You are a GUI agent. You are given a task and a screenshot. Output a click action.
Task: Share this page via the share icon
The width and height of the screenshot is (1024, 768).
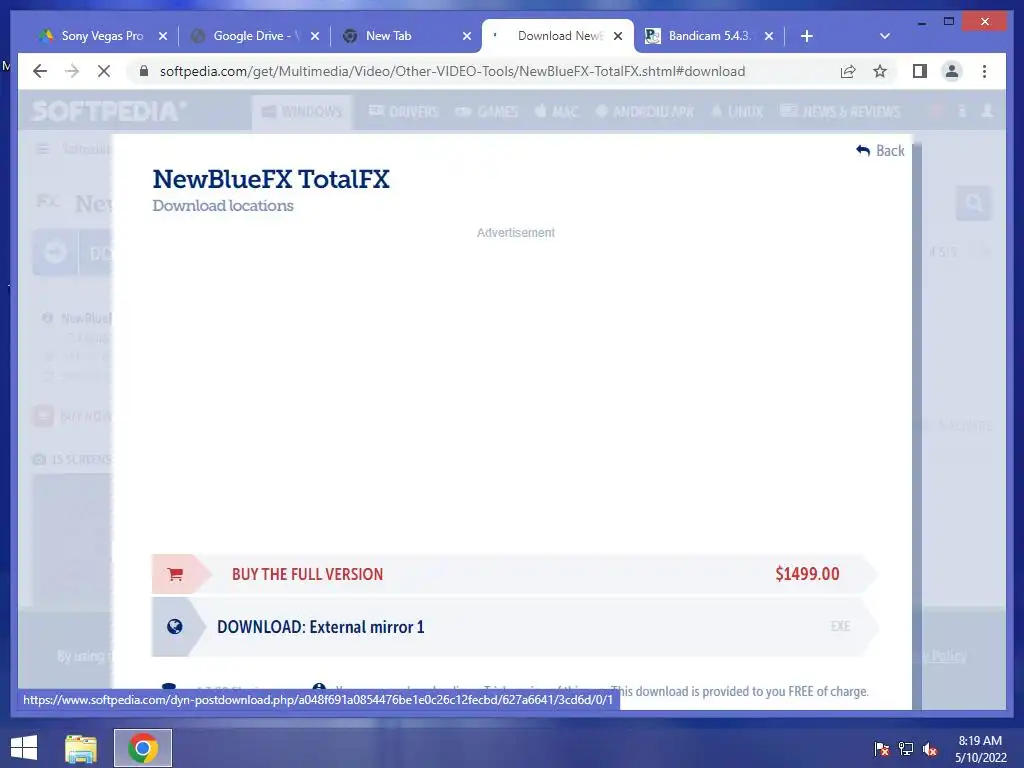848,71
